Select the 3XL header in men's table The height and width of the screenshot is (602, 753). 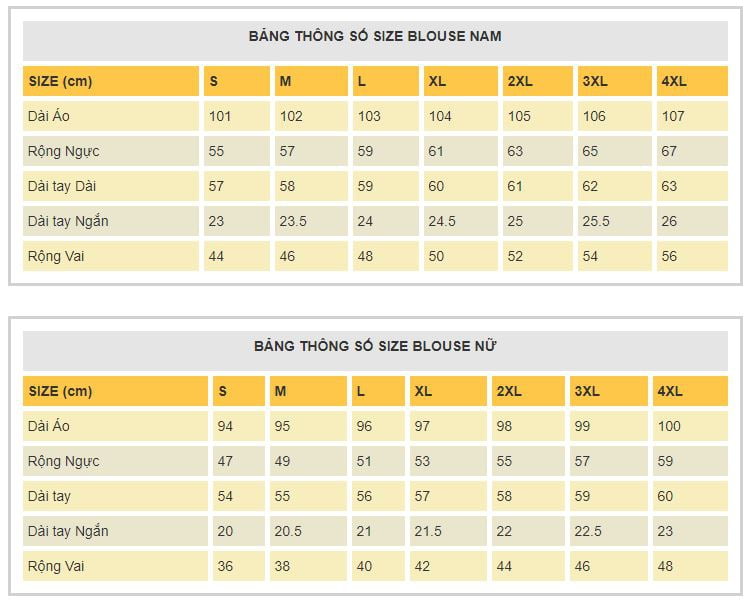coord(595,81)
